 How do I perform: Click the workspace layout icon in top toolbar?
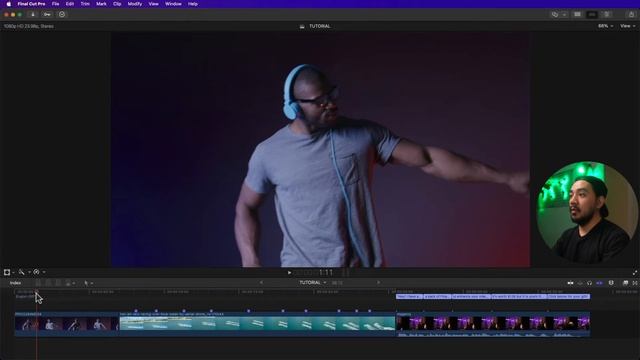(x=555, y=15)
